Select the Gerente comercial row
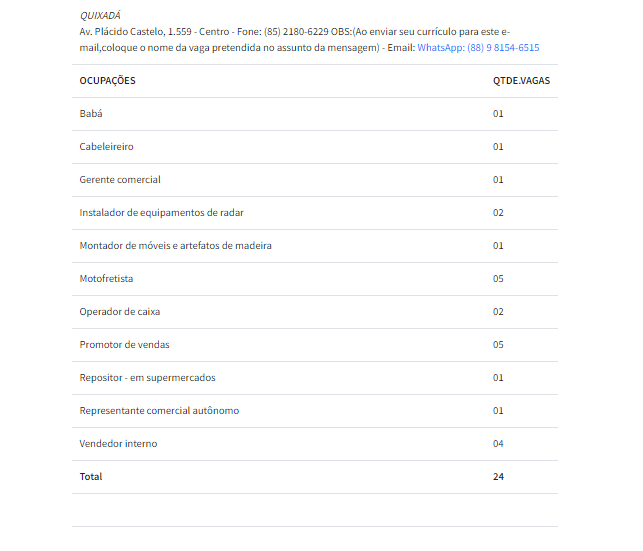This screenshot has height=551, width=643. pos(120,180)
